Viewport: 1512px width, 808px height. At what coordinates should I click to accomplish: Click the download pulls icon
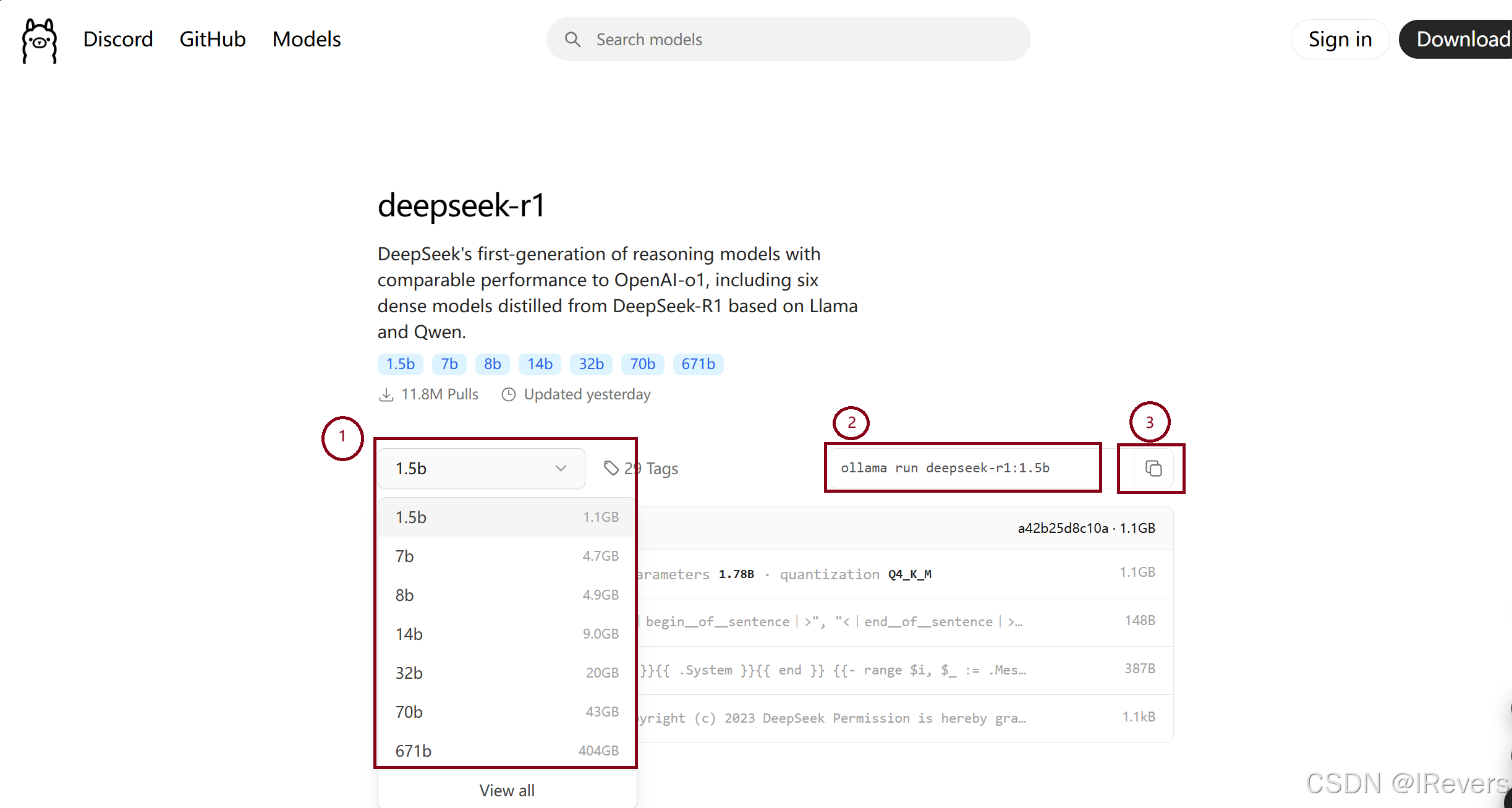click(x=386, y=394)
